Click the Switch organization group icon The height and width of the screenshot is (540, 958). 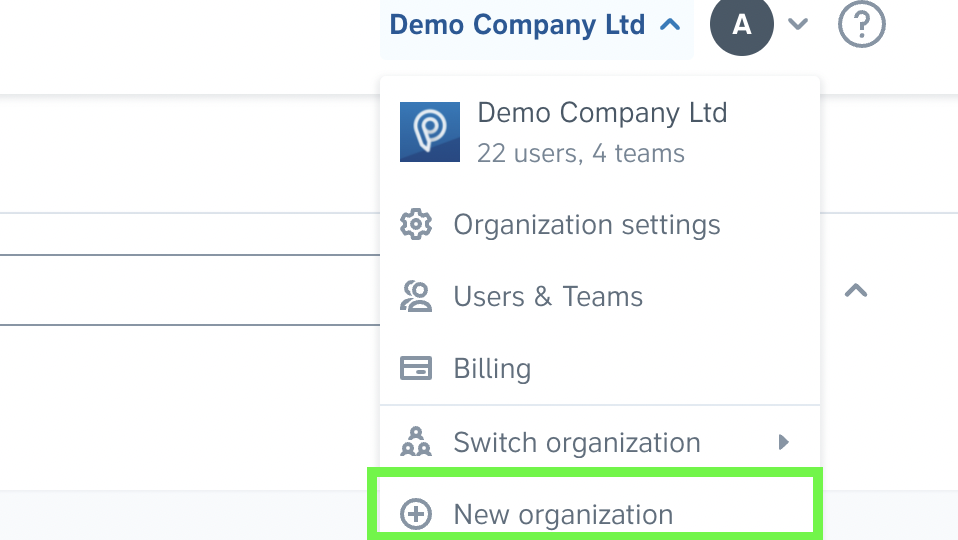pyautogui.click(x=416, y=442)
